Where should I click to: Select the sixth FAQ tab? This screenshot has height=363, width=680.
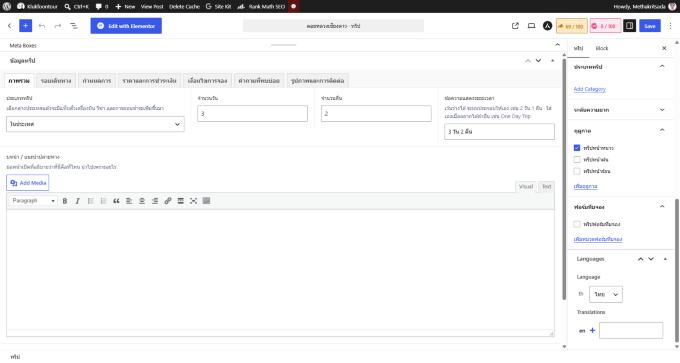[259, 81]
